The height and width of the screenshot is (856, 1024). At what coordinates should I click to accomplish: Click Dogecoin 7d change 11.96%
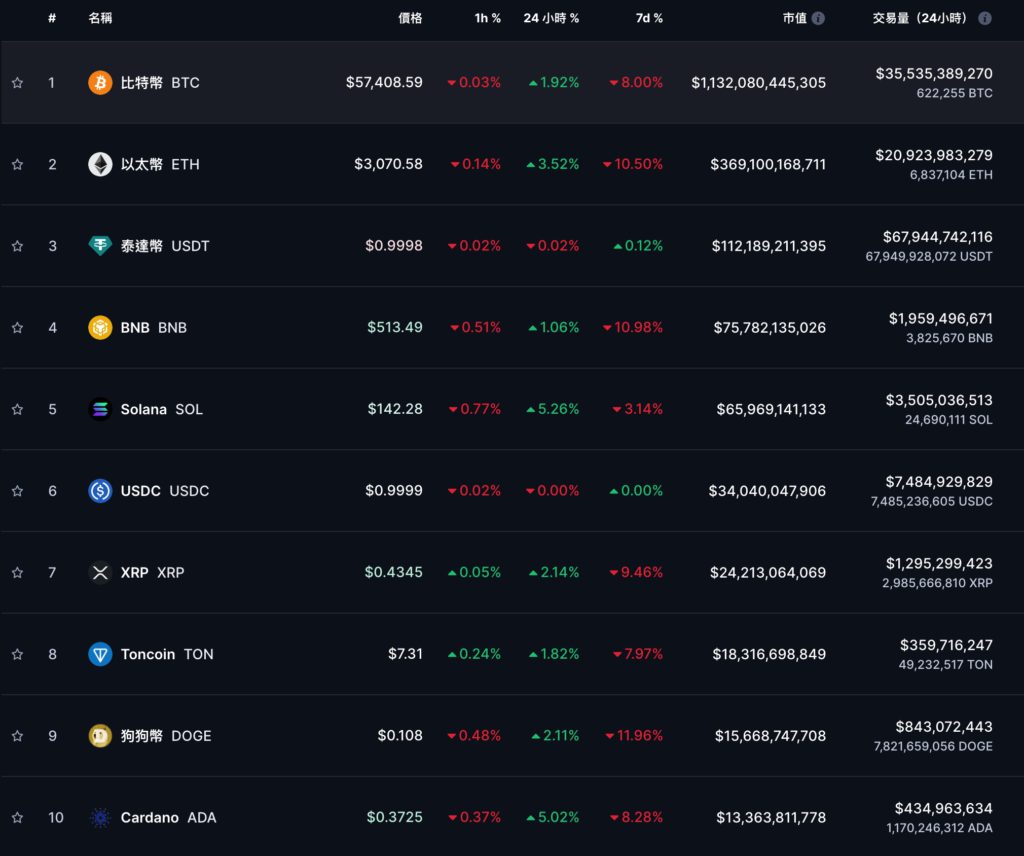[634, 735]
